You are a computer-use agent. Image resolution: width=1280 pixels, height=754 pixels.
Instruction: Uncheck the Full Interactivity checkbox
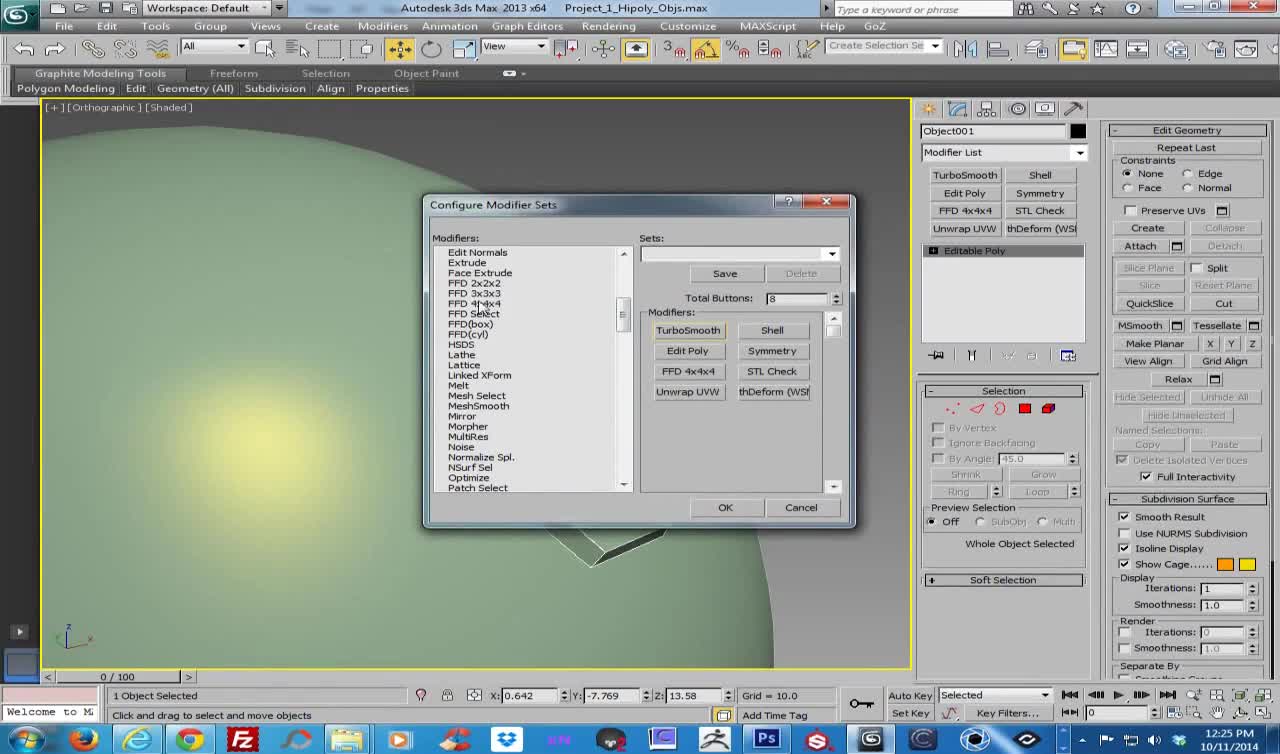point(1146,477)
